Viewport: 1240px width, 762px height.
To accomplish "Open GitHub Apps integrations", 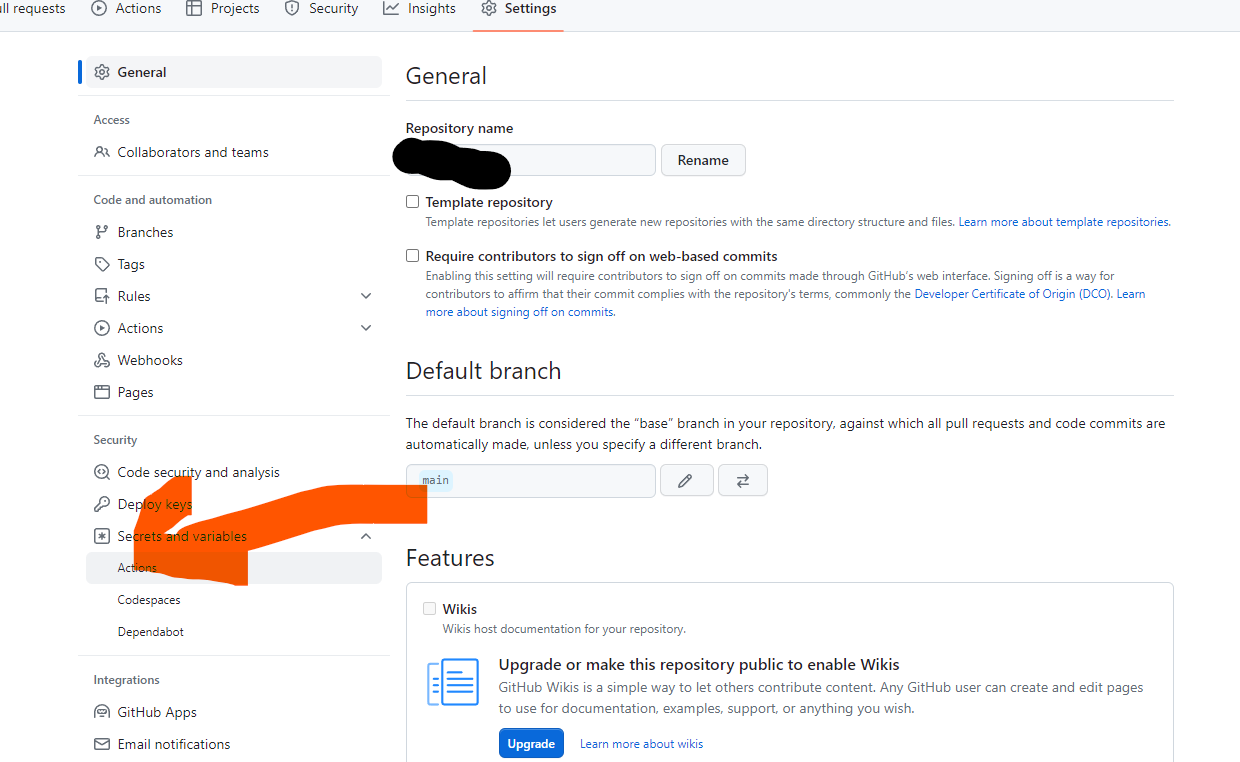I will [157, 712].
